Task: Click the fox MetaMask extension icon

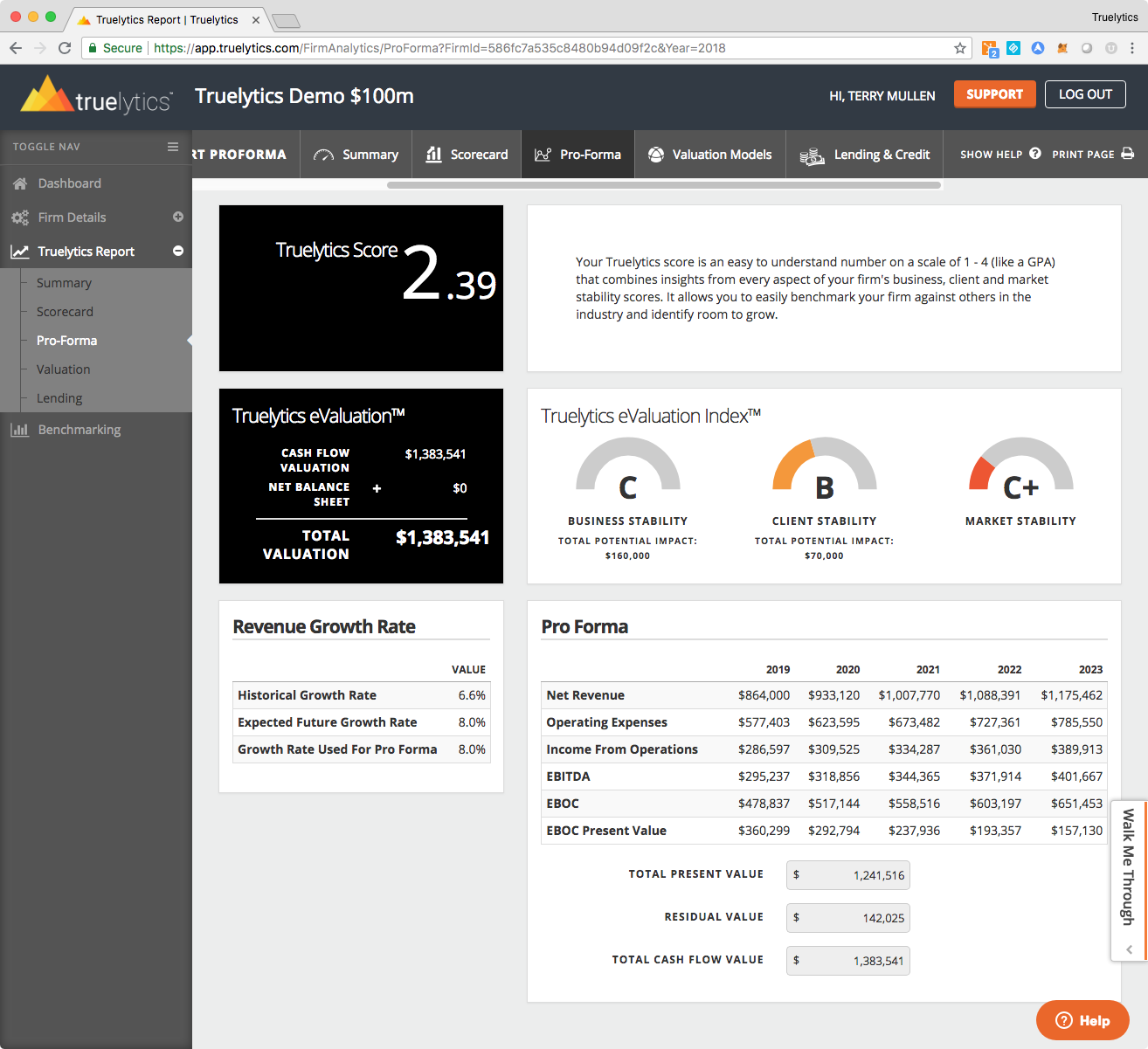Action: 1062,48
